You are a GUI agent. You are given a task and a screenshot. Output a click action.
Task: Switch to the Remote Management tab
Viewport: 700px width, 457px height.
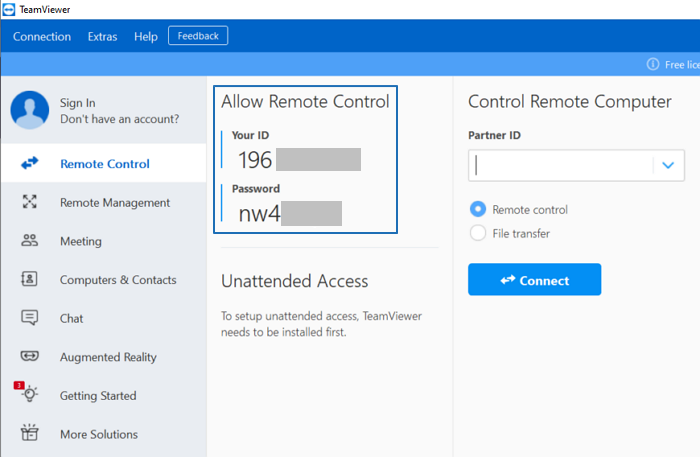pos(104,202)
